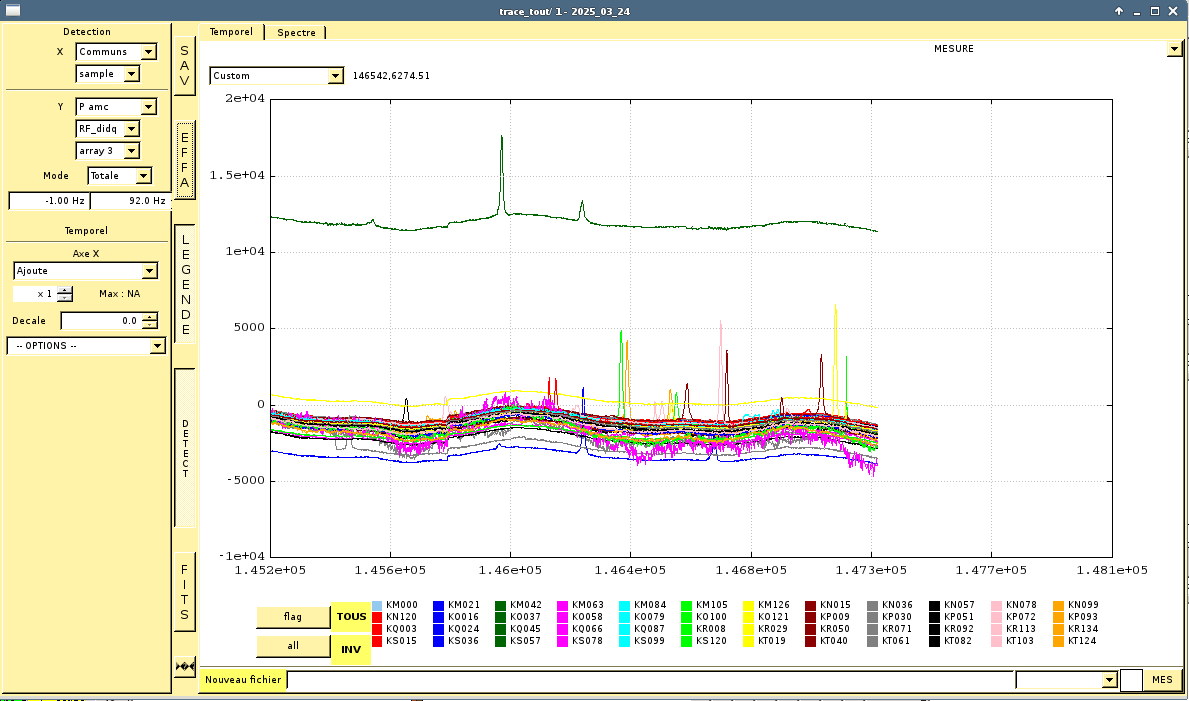The height and width of the screenshot is (701, 1189).
Task: Open the Custom range dropdown
Action: click(334, 76)
